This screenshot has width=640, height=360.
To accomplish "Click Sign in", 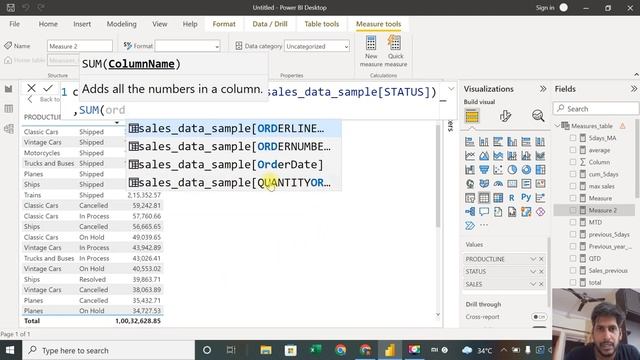I will click(545, 7).
